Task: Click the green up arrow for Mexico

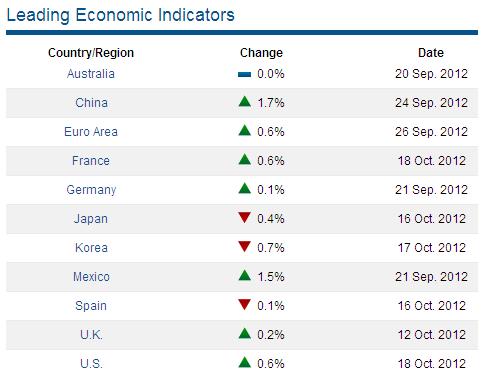Action: point(245,275)
